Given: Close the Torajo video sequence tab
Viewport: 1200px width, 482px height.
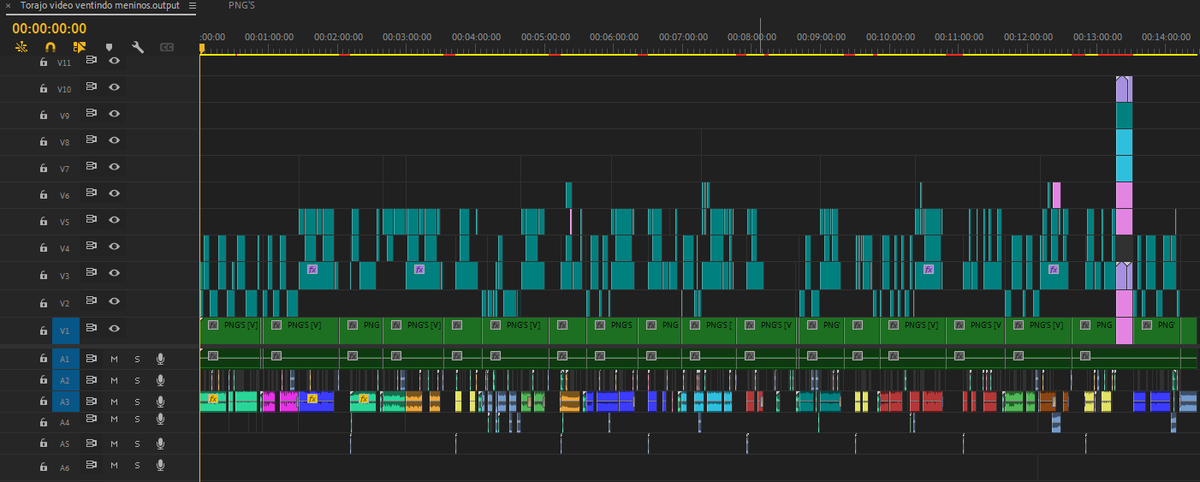Looking at the screenshot, I should tap(9, 5).
